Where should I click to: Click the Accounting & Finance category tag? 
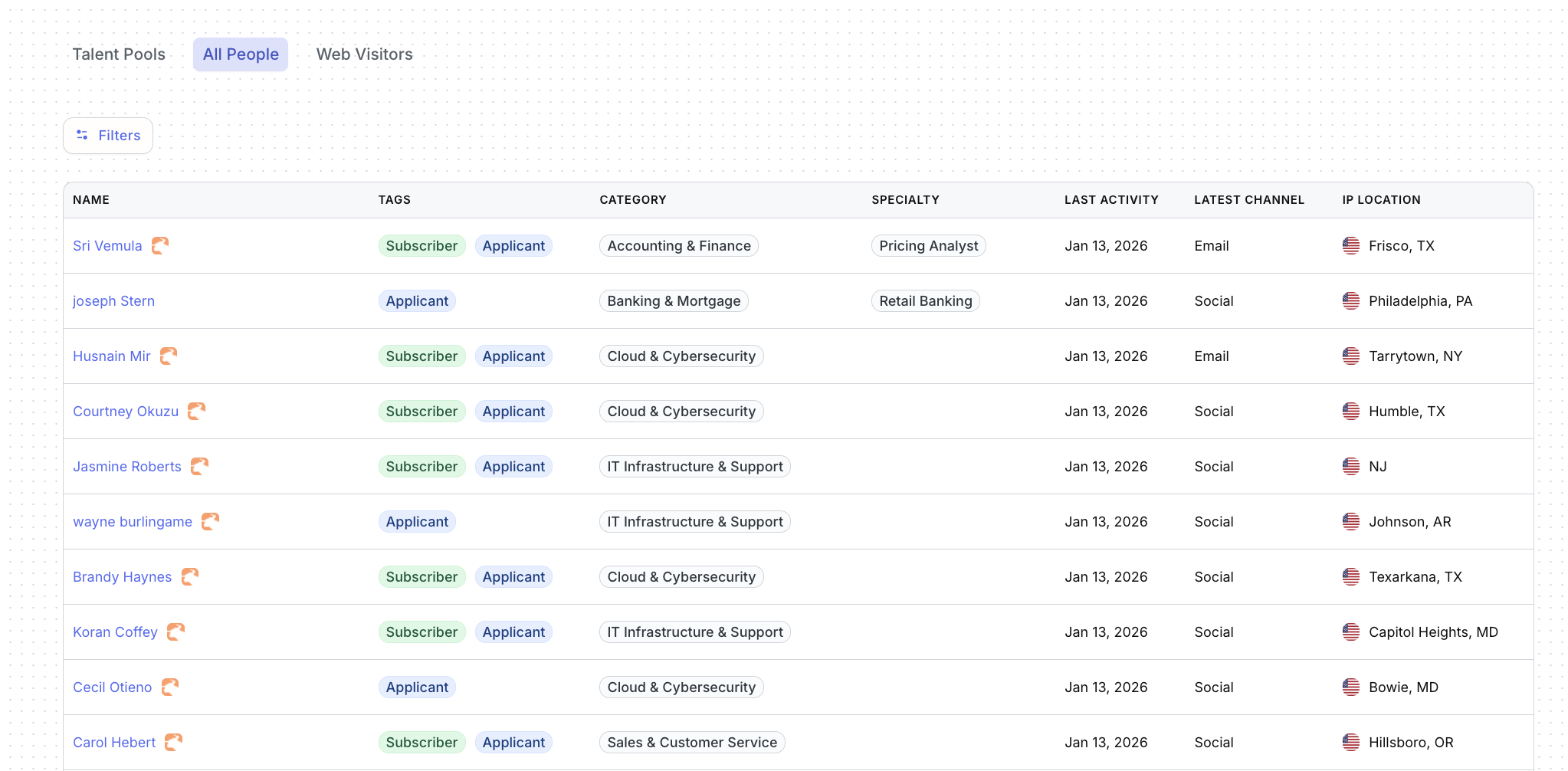coord(678,246)
